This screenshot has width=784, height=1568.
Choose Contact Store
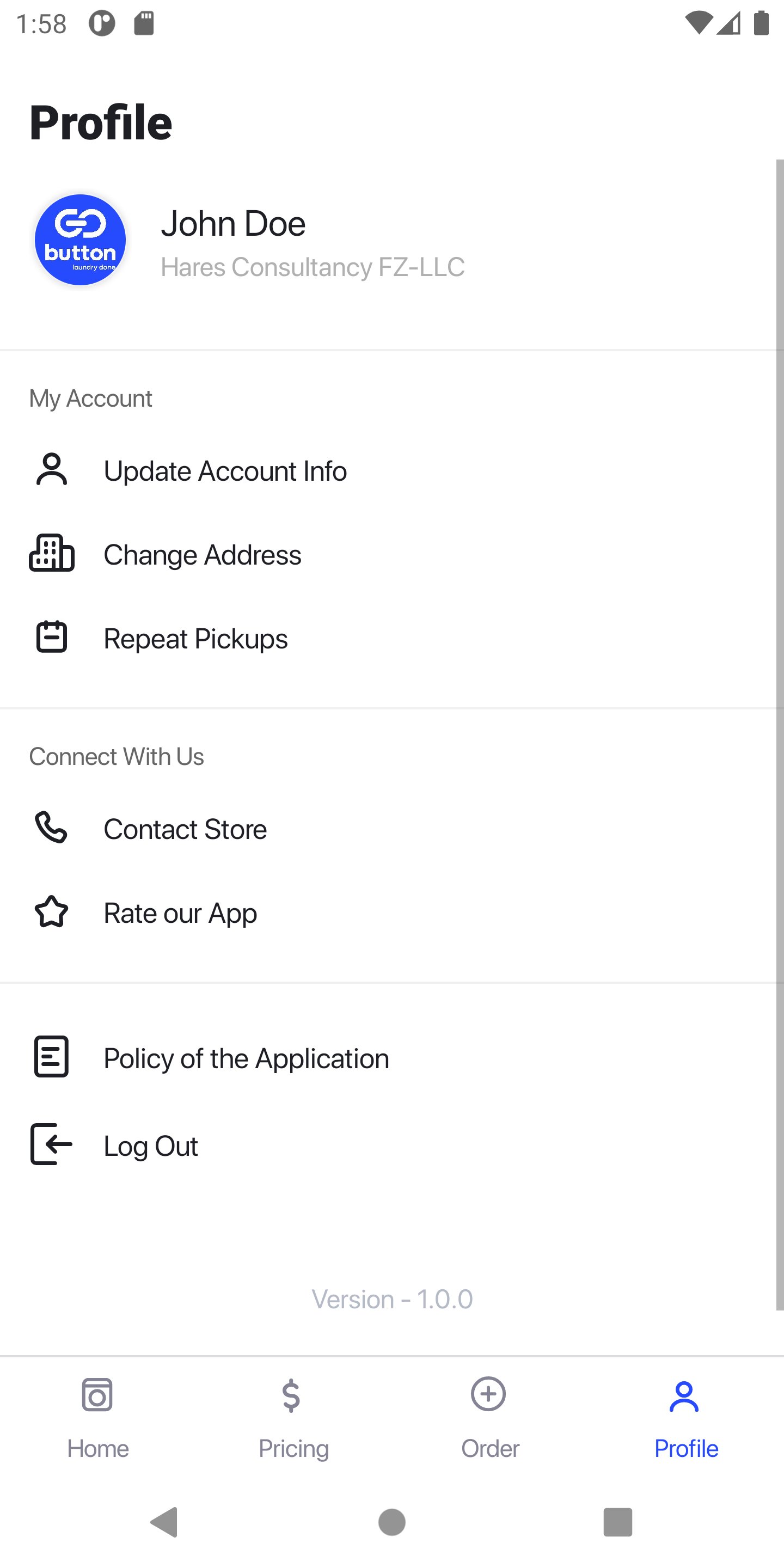point(185,830)
